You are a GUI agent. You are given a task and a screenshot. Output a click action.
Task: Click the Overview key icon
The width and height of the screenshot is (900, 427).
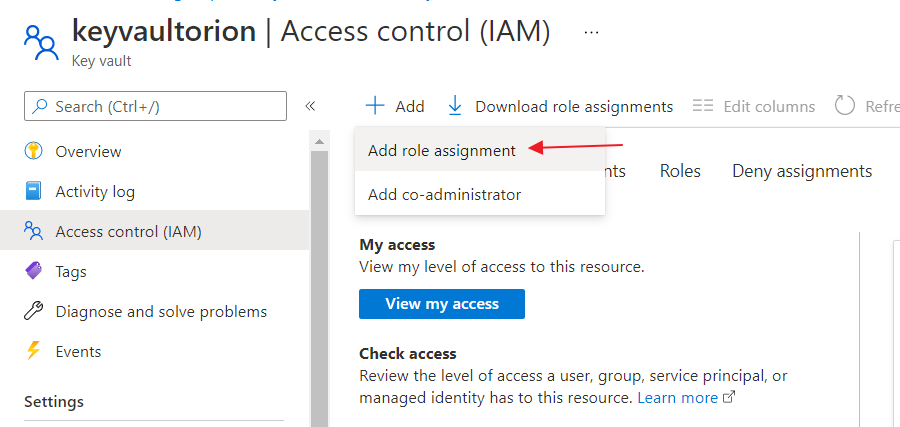coord(34,151)
